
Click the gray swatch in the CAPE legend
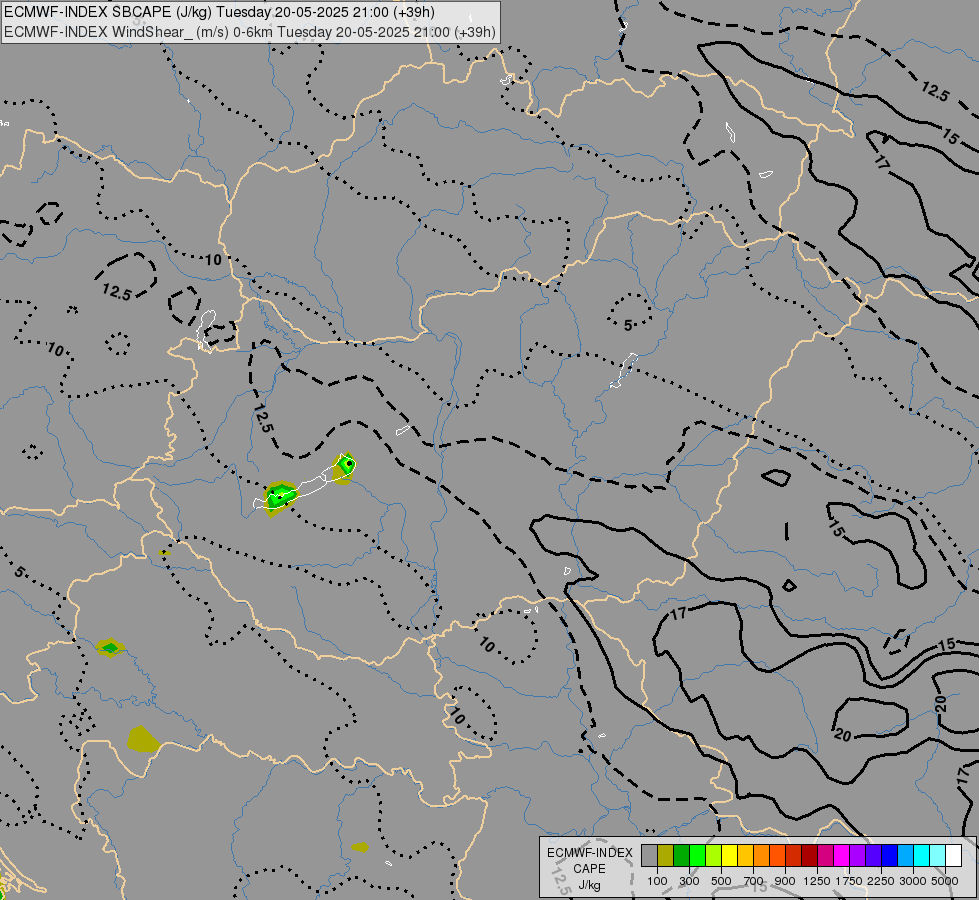click(649, 855)
